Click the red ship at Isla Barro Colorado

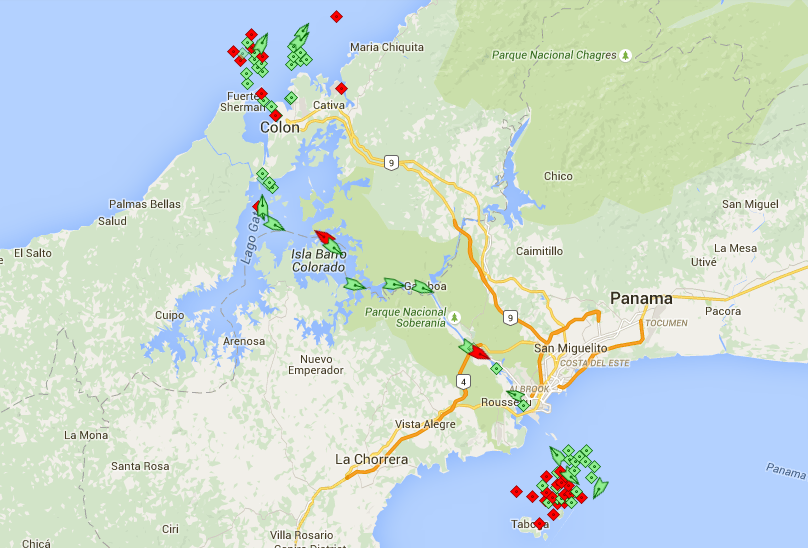click(323, 237)
